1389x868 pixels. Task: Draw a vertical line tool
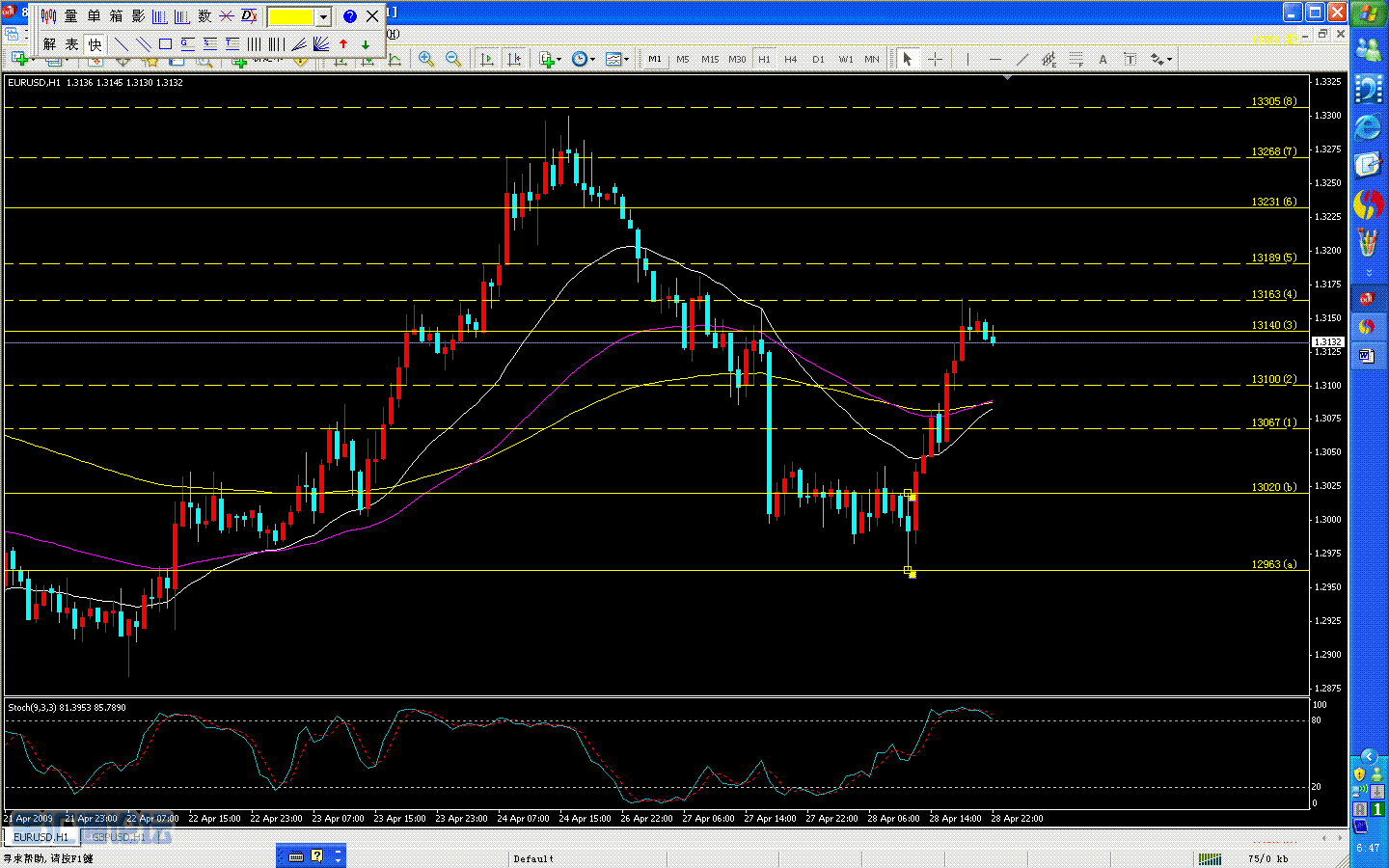point(967,59)
